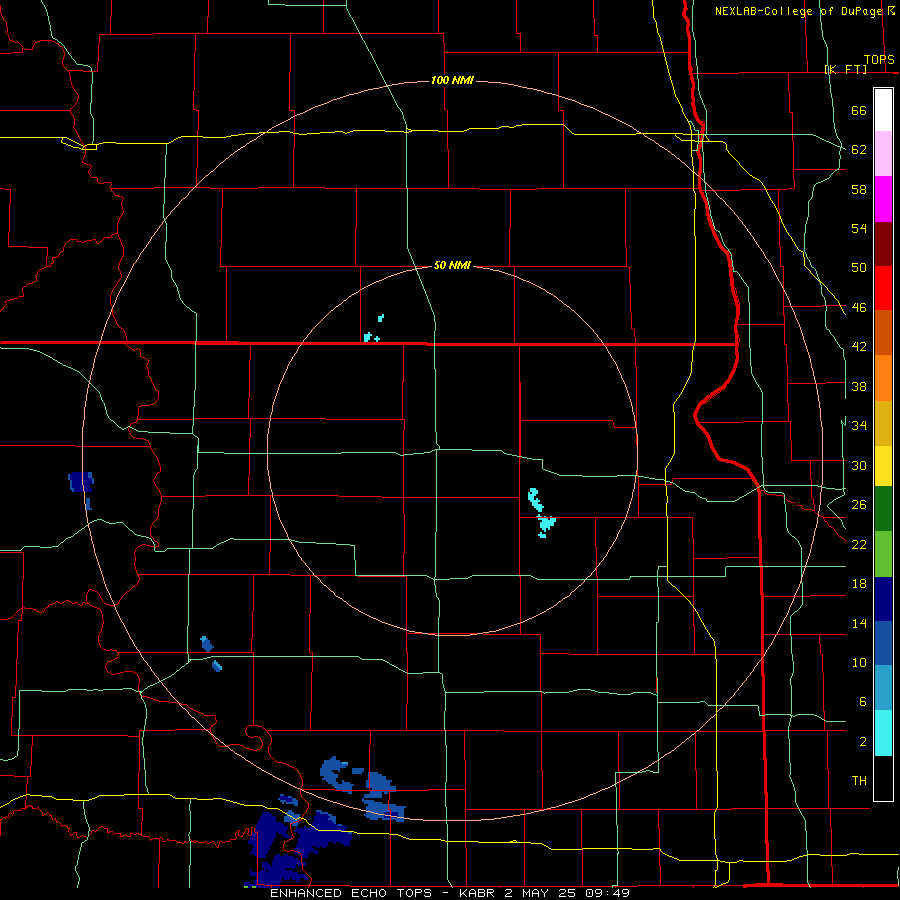Select the yellow legend swatch near 34
This screenshot has height=900, width=900.
click(883, 466)
